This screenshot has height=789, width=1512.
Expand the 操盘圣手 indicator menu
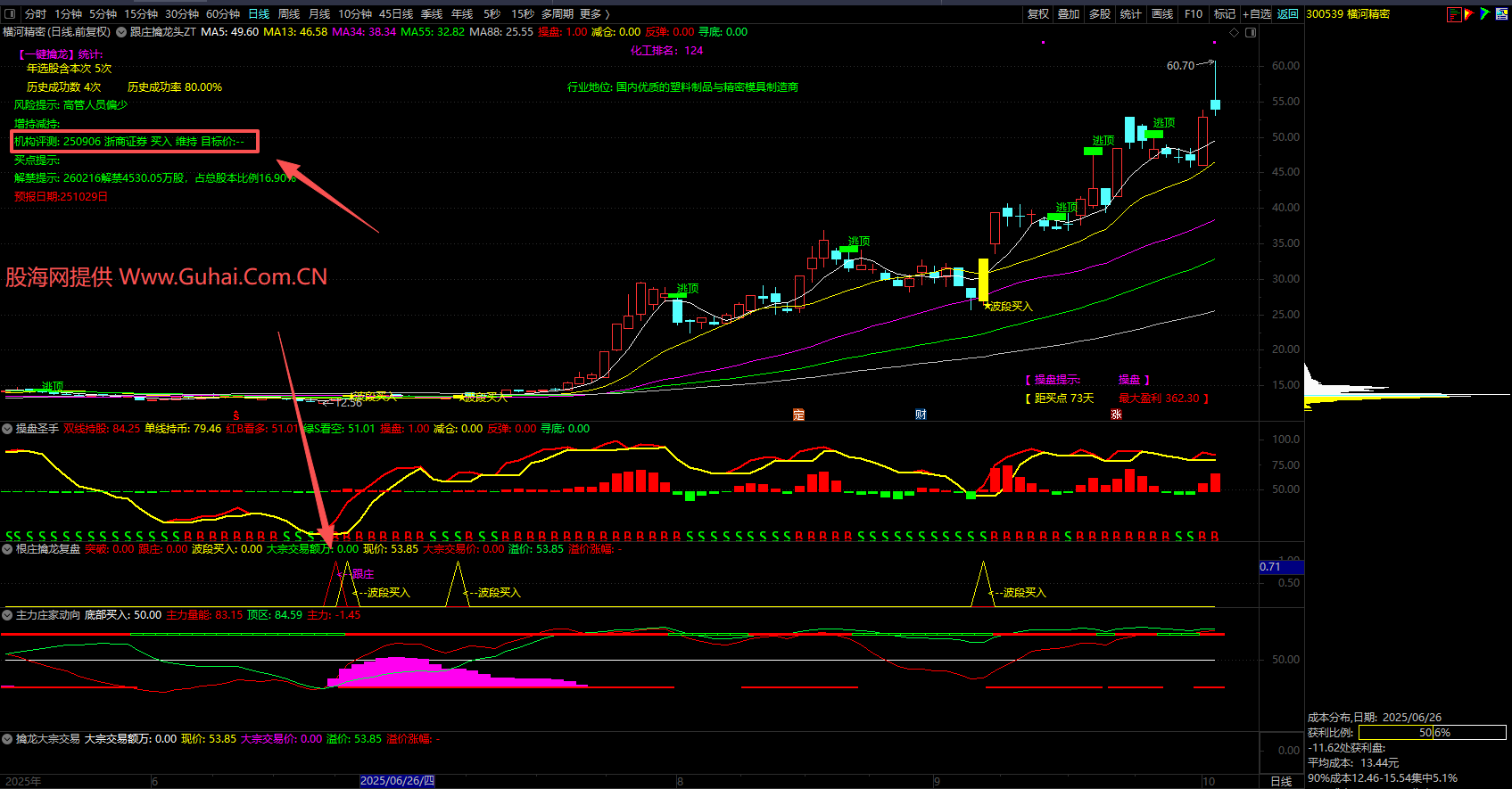(7, 429)
